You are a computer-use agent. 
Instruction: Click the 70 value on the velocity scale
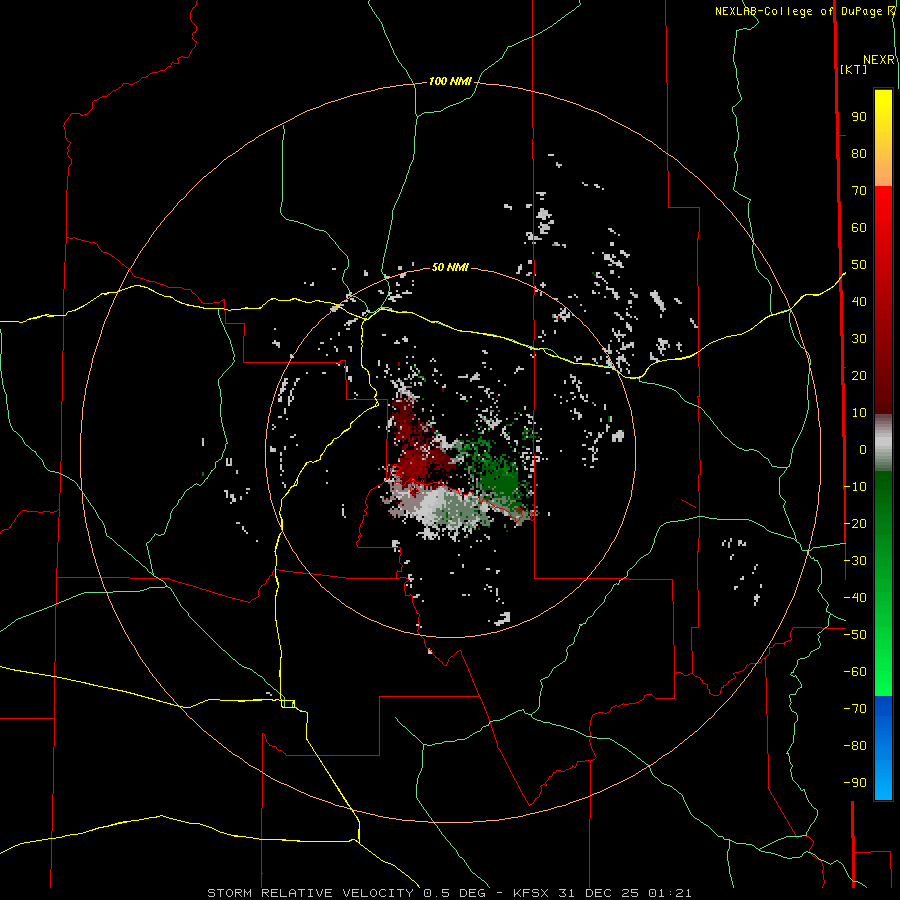point(859,191)
